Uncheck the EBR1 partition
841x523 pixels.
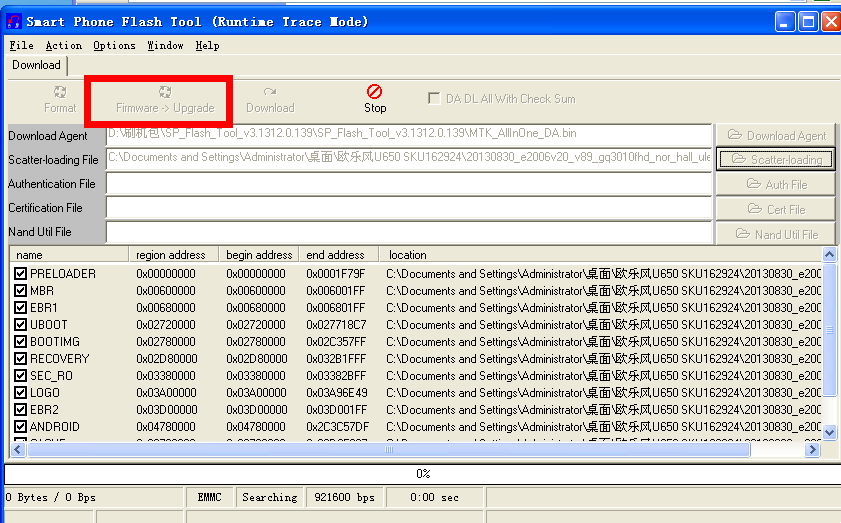[20, 308]
